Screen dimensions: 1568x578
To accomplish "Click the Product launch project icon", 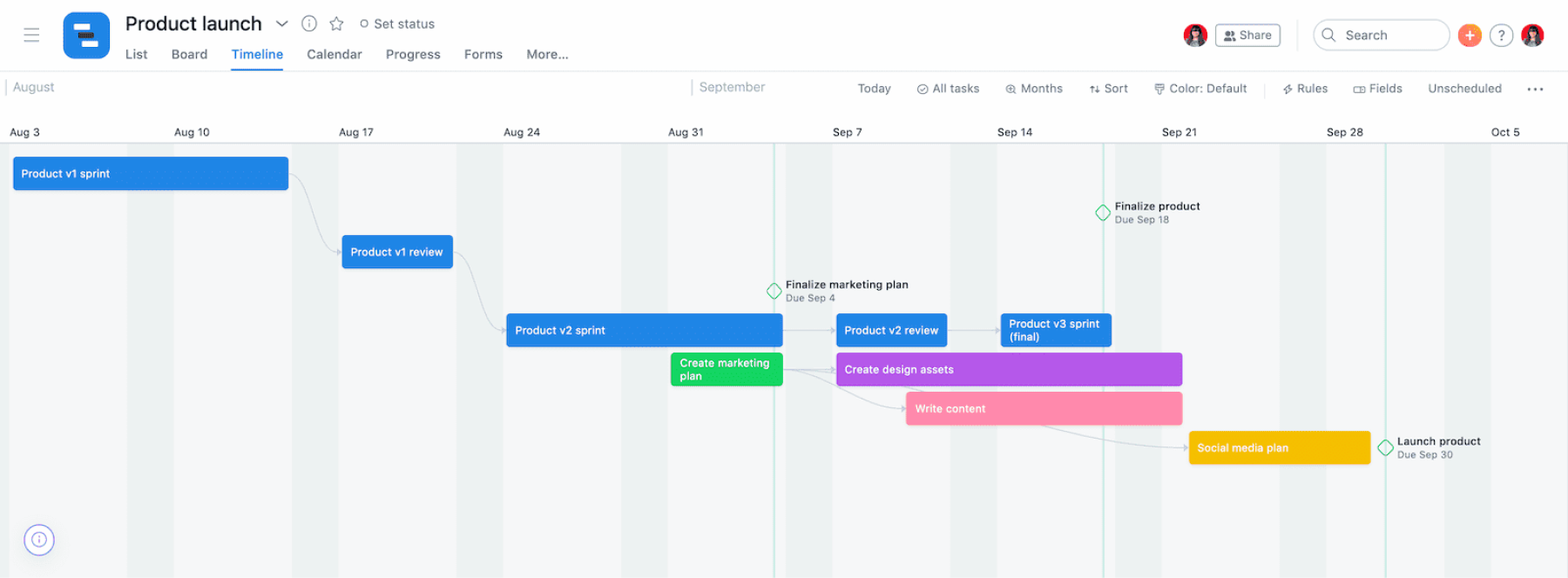I will (86, 36).
